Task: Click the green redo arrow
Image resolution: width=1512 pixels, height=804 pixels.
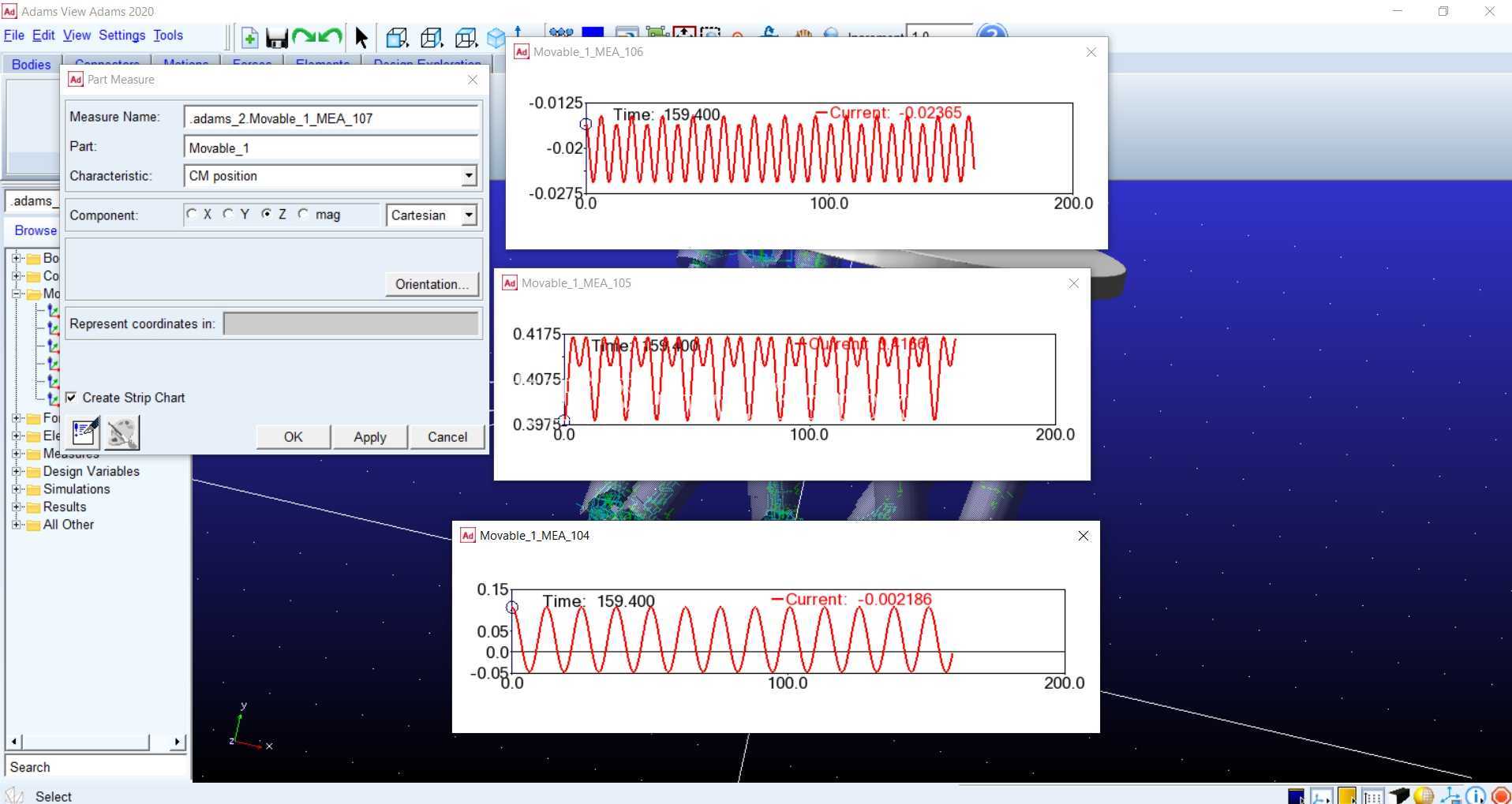Action: click(304, 36)
